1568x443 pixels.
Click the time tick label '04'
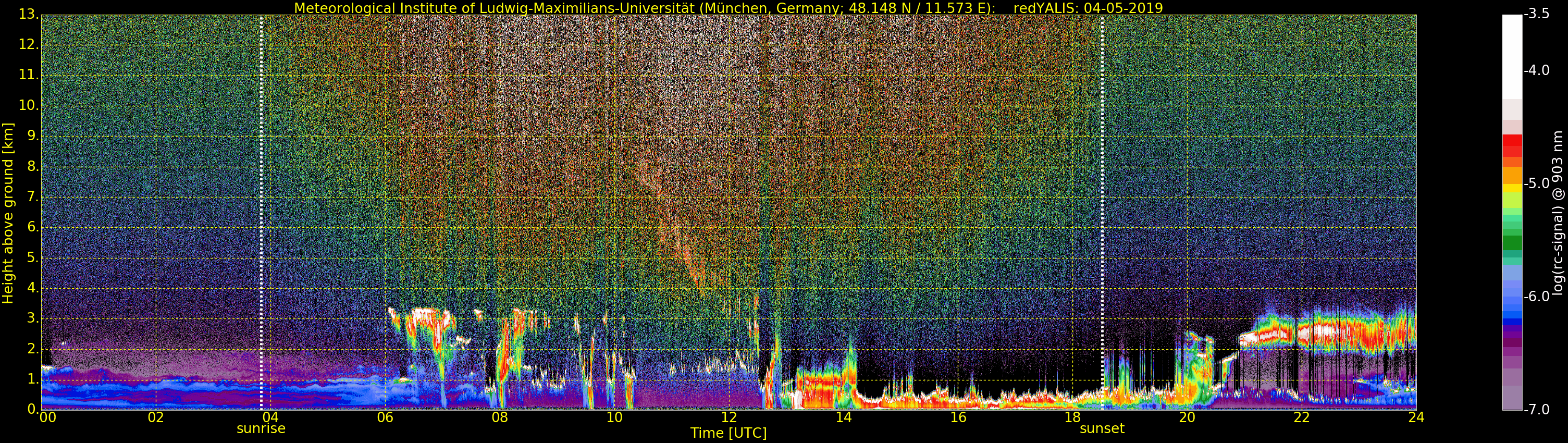click(x=270, y=417)
